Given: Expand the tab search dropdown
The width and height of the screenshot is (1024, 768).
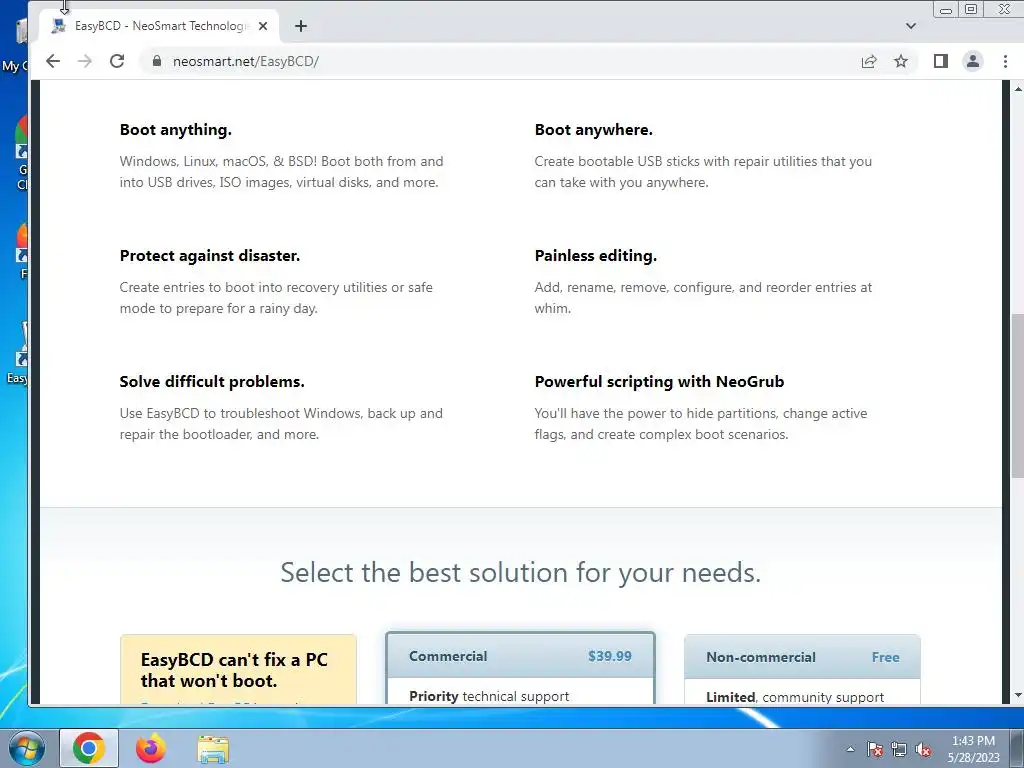Looking at the screenshot, I should pyautogui.click(x=911, y=26).
